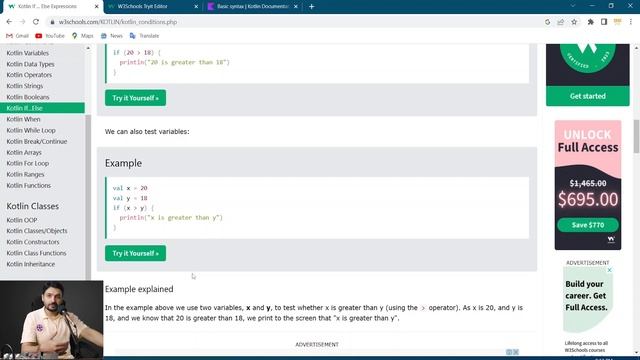Click Try it Yourself under the x > y example
640x360 pixels.
pyautogui.click(x=136, y=253)
